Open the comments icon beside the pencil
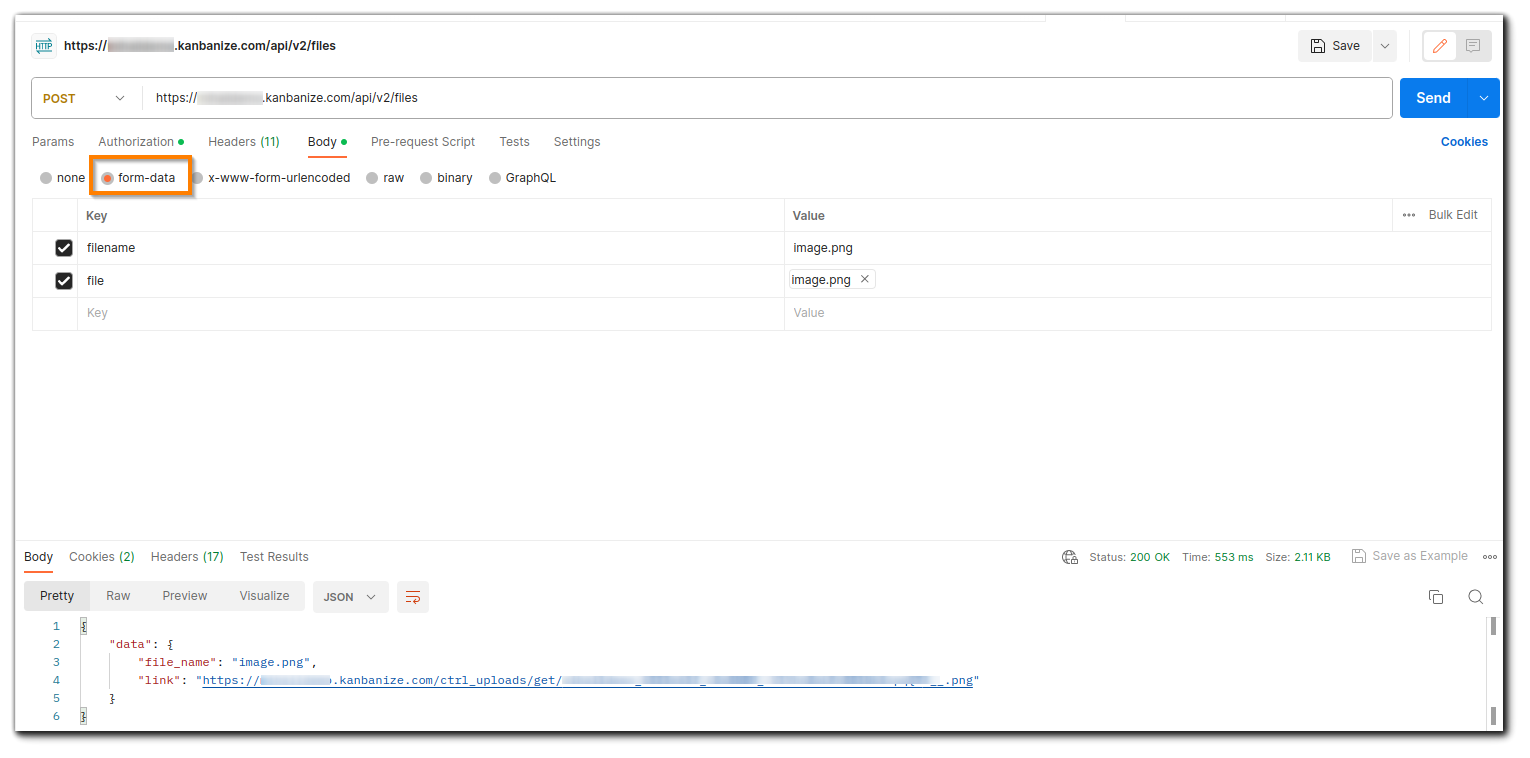The height and width of the screenshot is (758, 1530). click(x=1473, y=46)
